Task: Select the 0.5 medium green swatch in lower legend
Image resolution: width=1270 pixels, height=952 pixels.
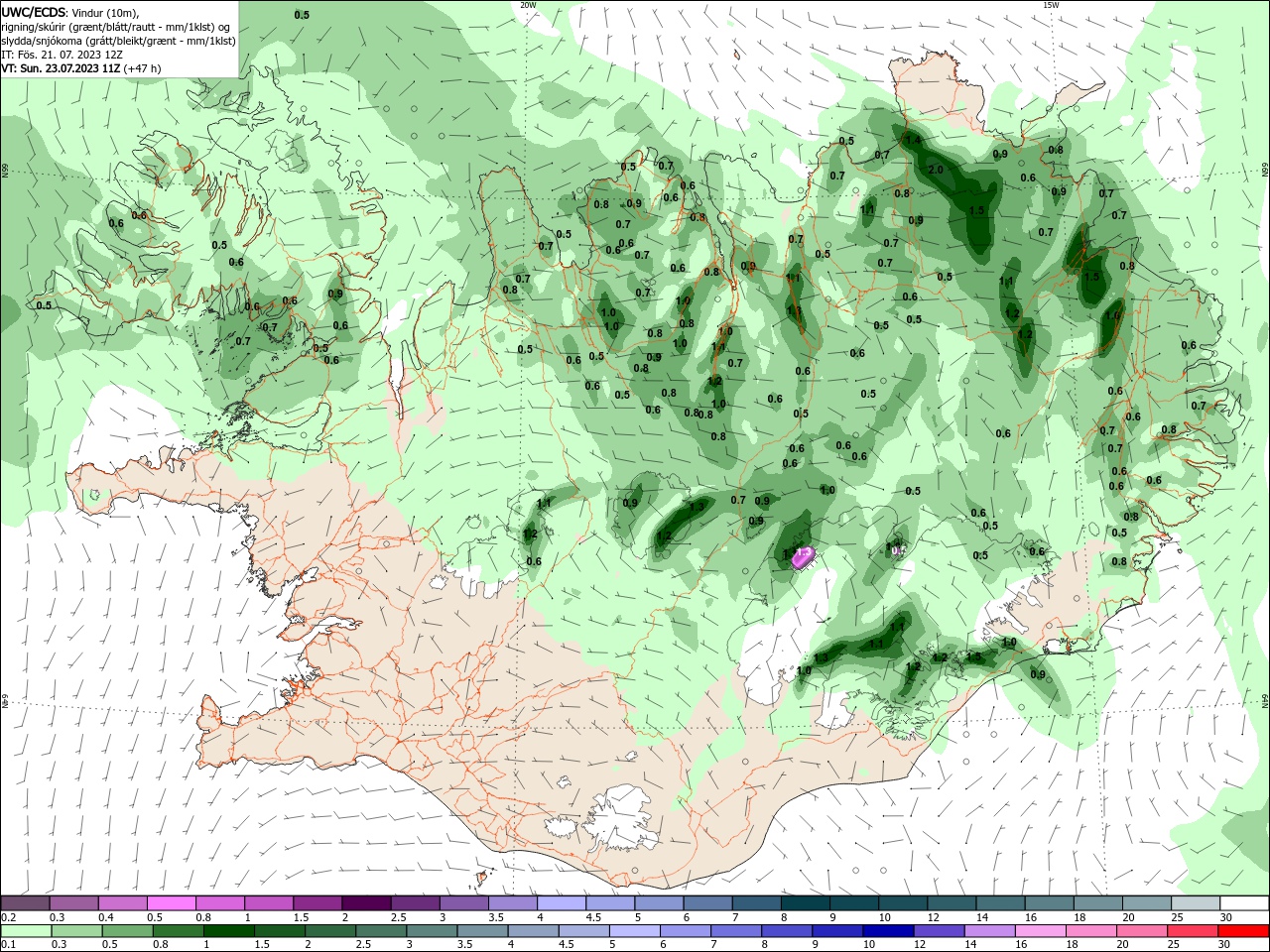Action: [128, 931]
